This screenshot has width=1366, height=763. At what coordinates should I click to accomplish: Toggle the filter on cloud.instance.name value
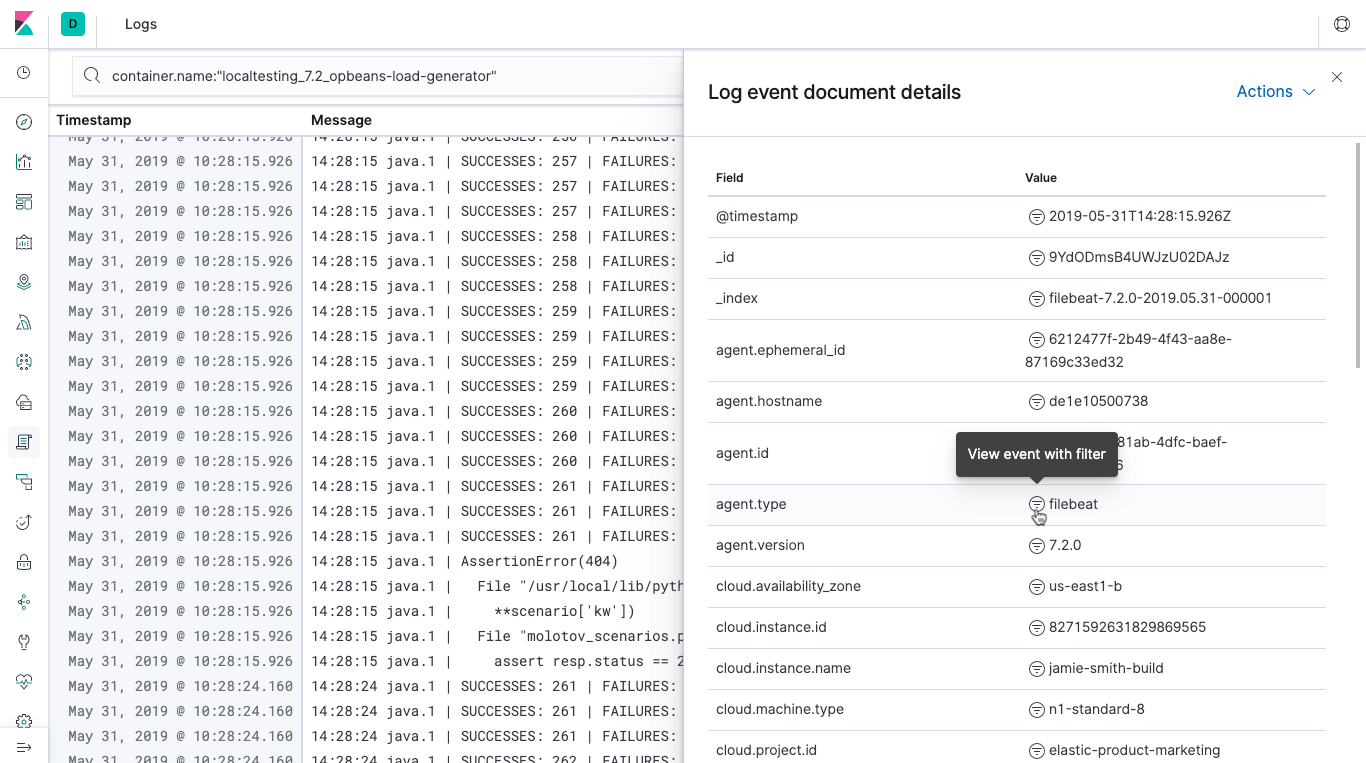pyautogui.click(x=1037, y=668)
